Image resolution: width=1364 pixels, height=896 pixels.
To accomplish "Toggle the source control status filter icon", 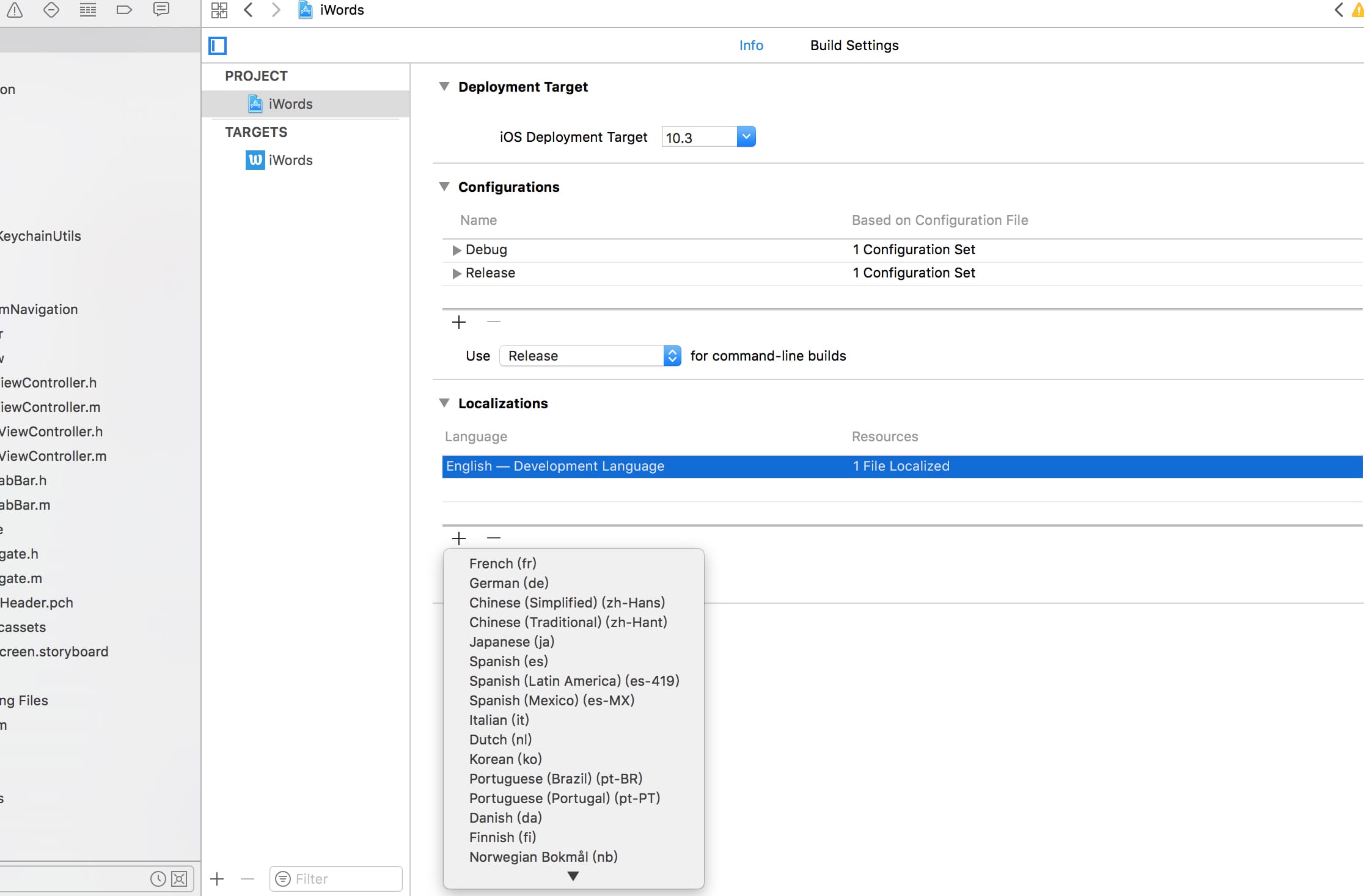I will tap(180, 879).
